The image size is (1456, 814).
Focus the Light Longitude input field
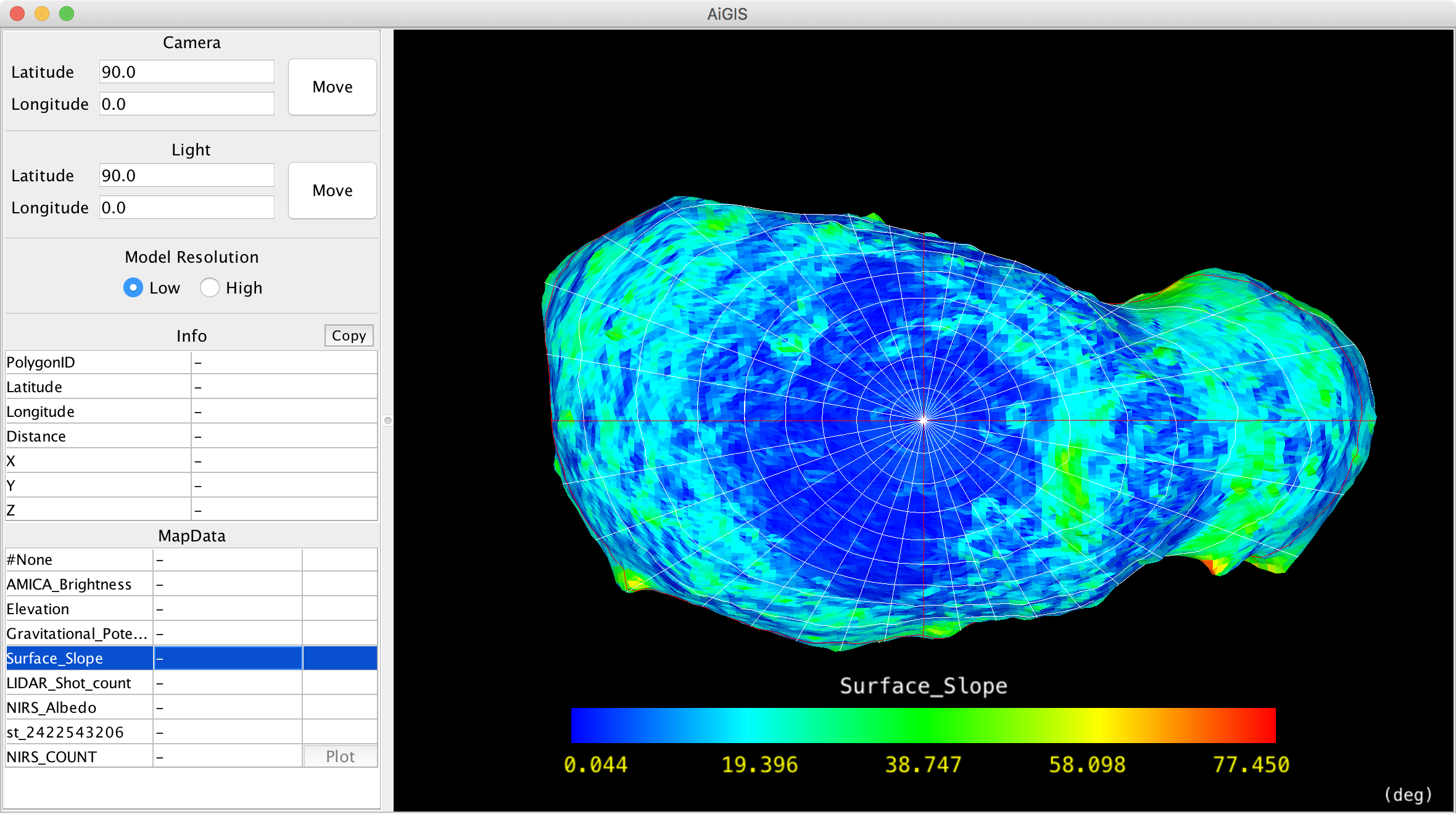pyautogui.click(x=186, y=208)
